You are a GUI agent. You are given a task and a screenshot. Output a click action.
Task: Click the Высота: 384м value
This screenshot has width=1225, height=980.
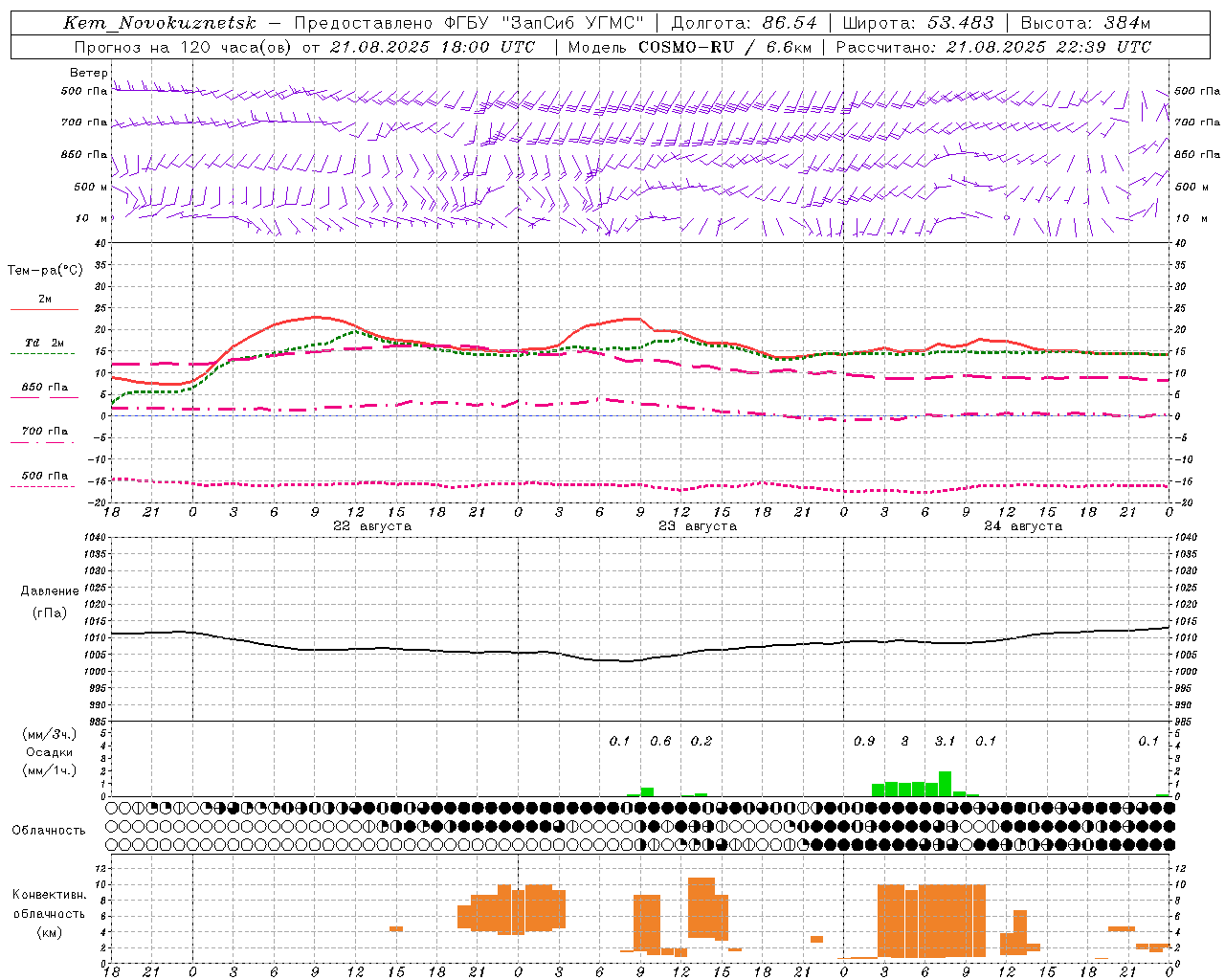(x=1085, y=23)
